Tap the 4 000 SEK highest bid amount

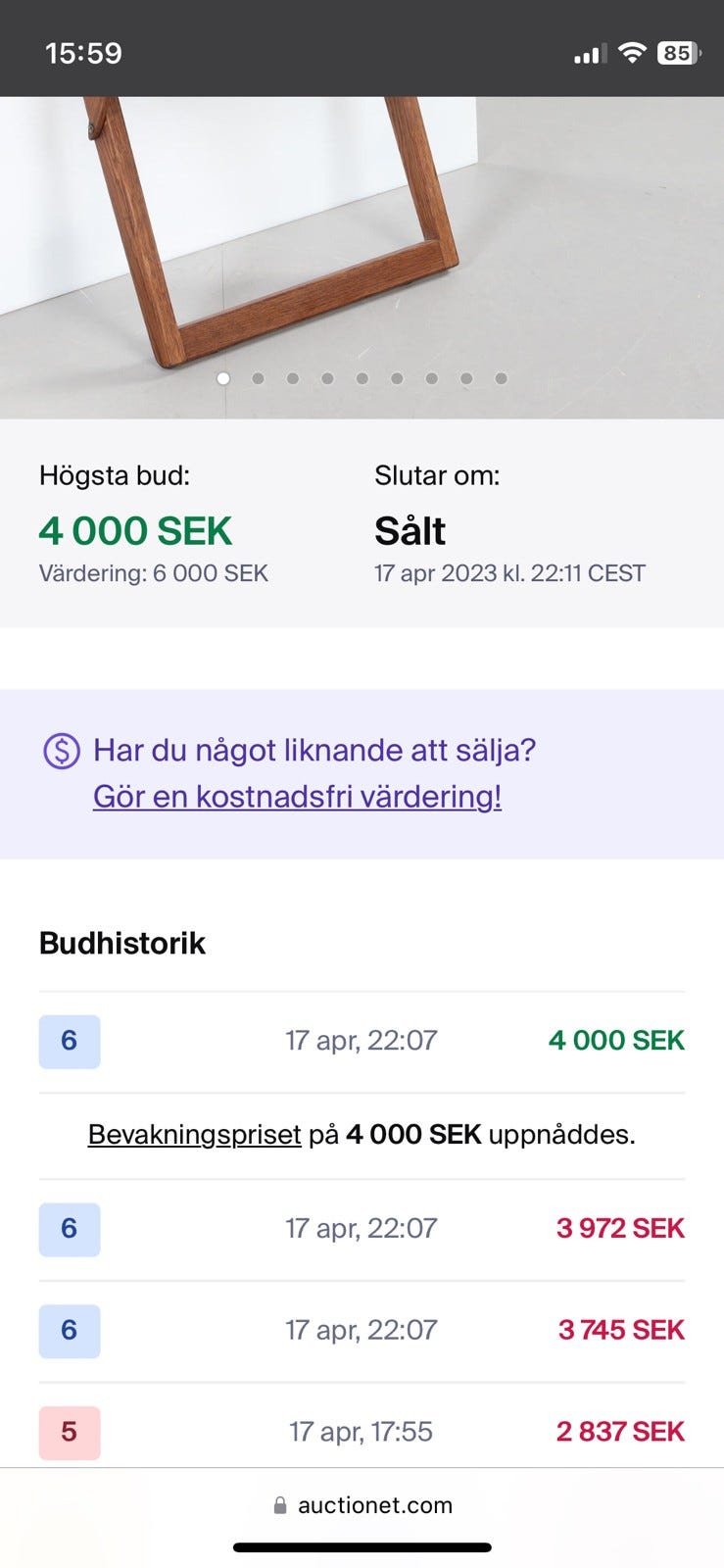[135, 531]
